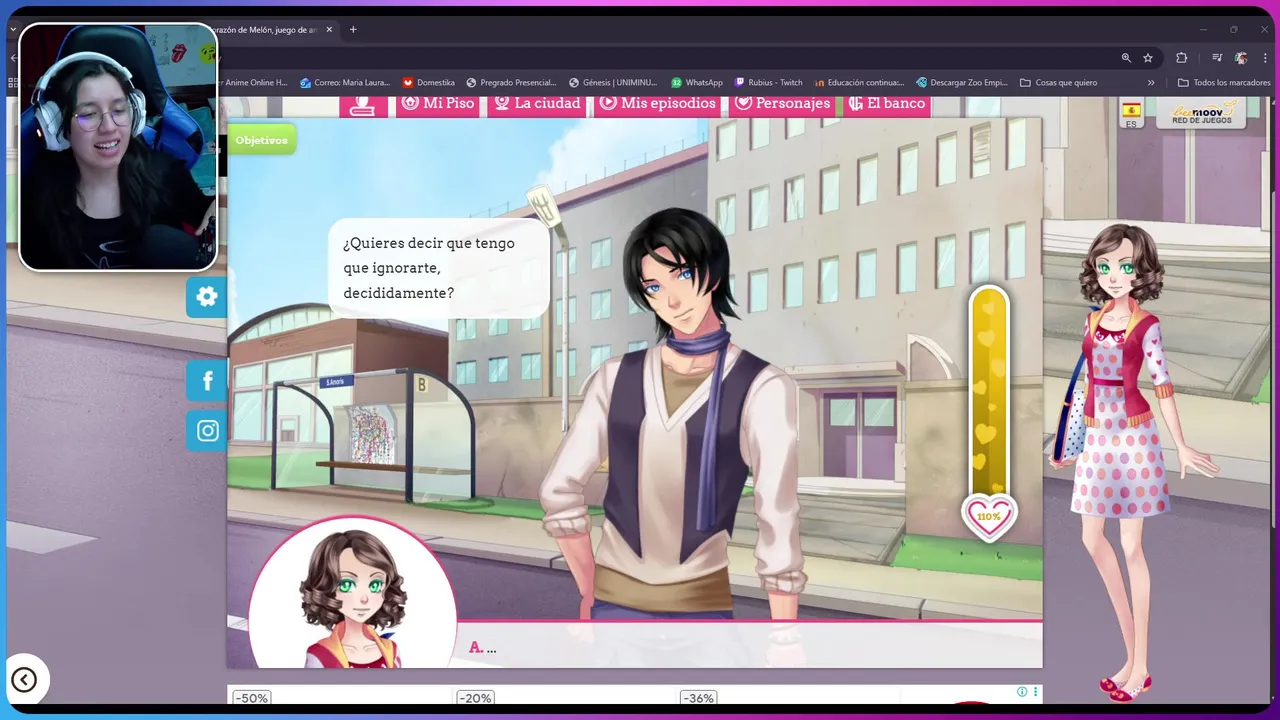Click the Objetivos green button
The image size is (1280, 720).
coord(262,140)
